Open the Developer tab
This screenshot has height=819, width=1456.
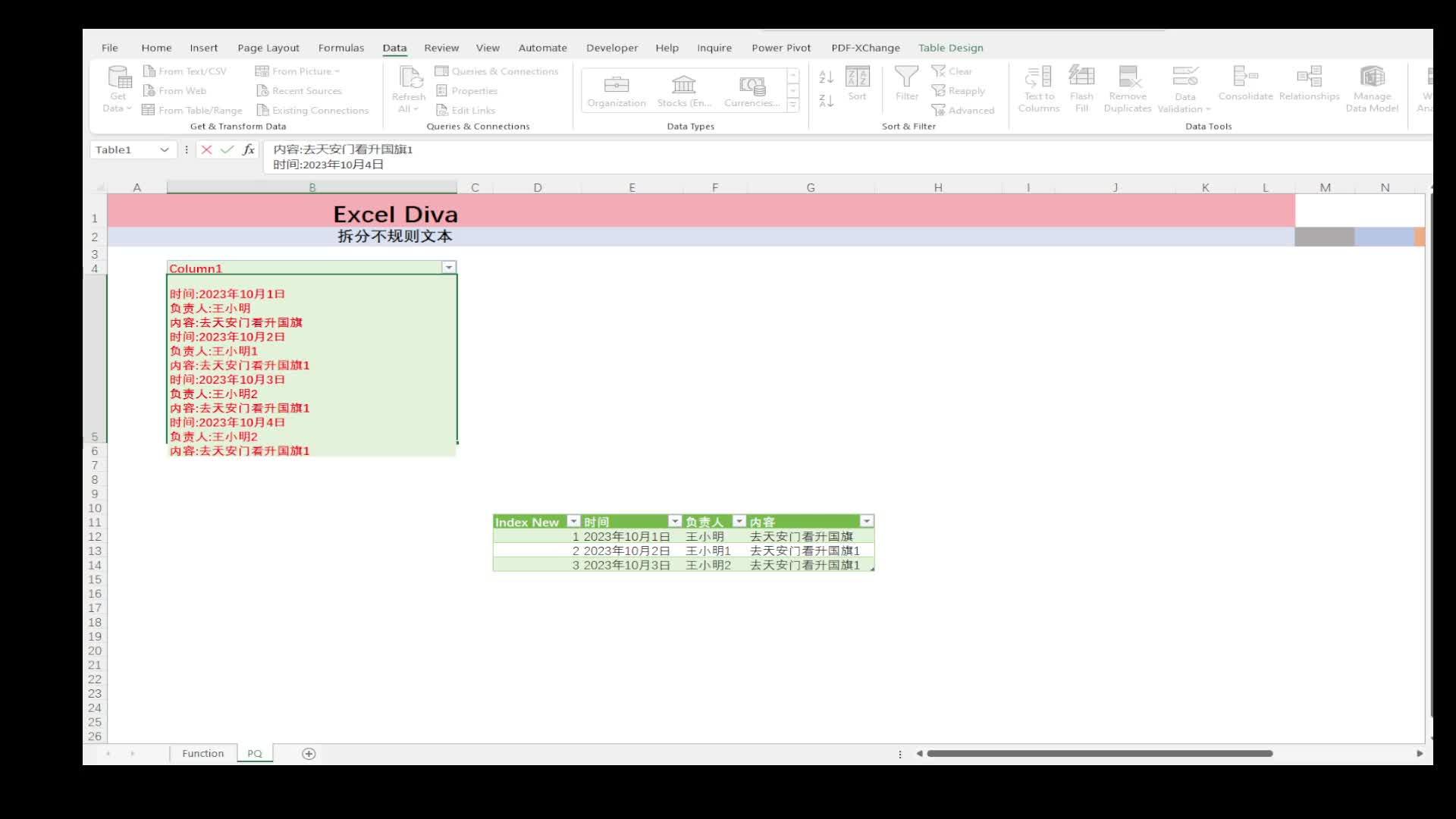(x=612, y=48)
